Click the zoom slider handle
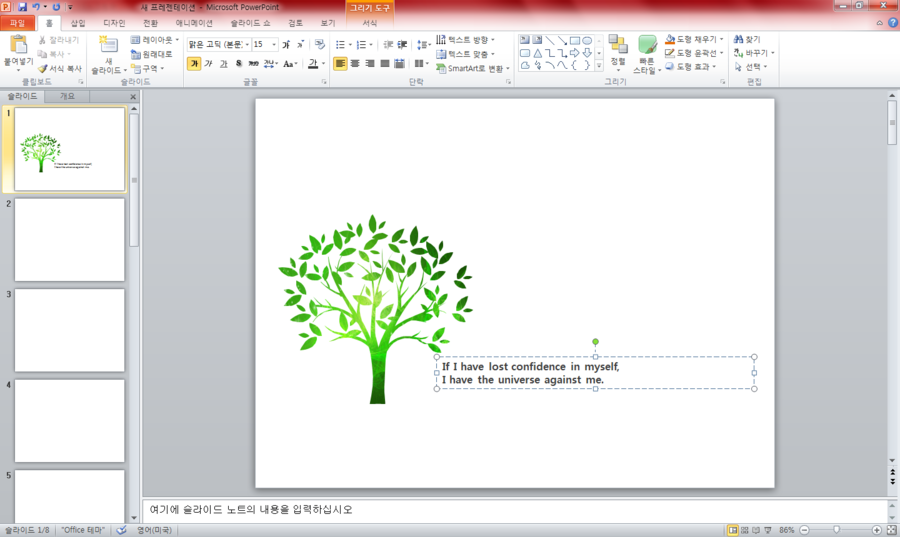The height and width of the screenshot is (537, 900). point(836,530)
